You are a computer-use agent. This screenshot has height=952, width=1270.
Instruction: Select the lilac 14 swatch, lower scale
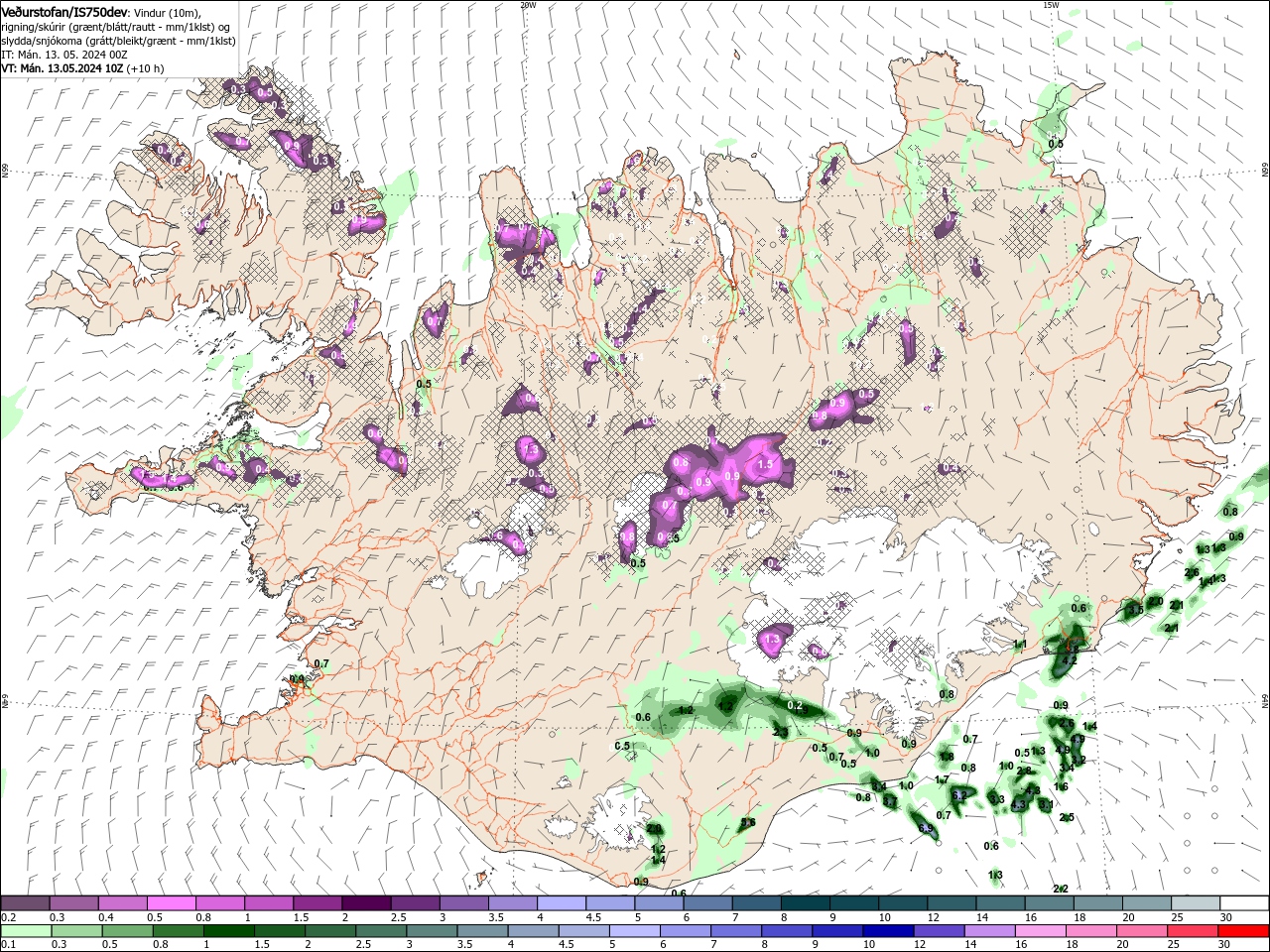coord(990,931)
